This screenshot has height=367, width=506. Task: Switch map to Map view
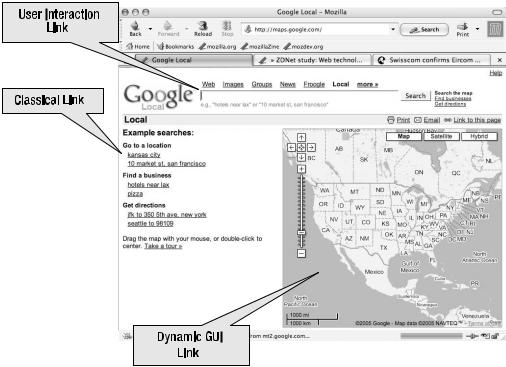pyautogui.click(x=404, y=136)
